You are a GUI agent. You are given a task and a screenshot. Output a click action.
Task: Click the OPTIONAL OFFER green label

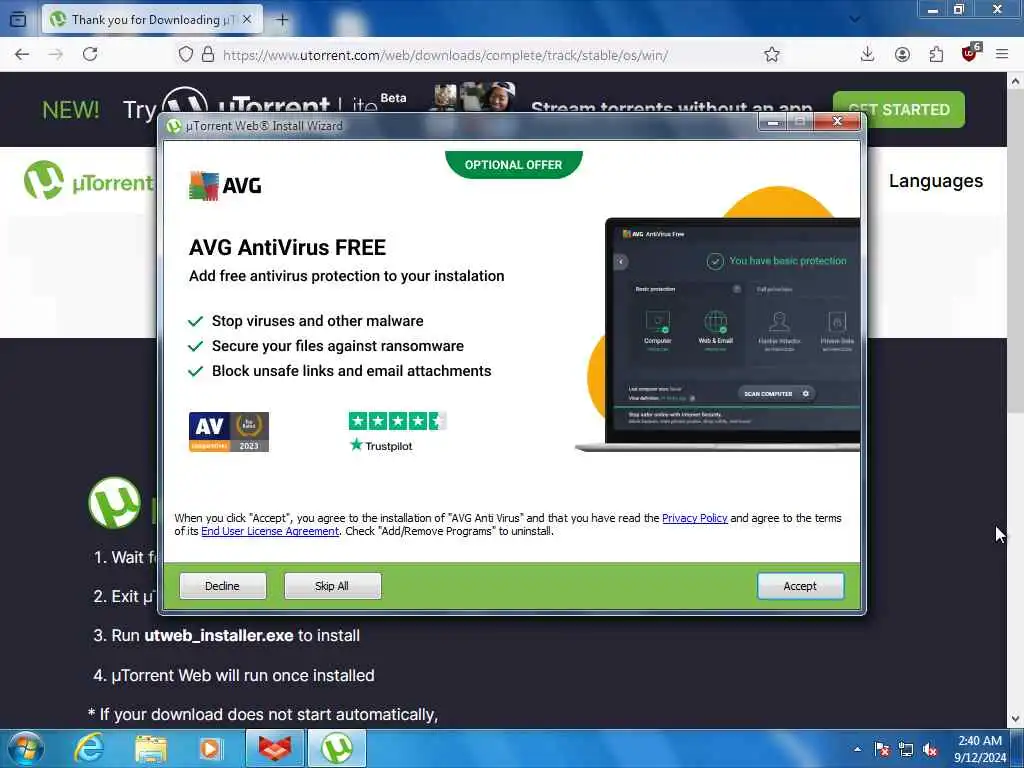[513, 165]
